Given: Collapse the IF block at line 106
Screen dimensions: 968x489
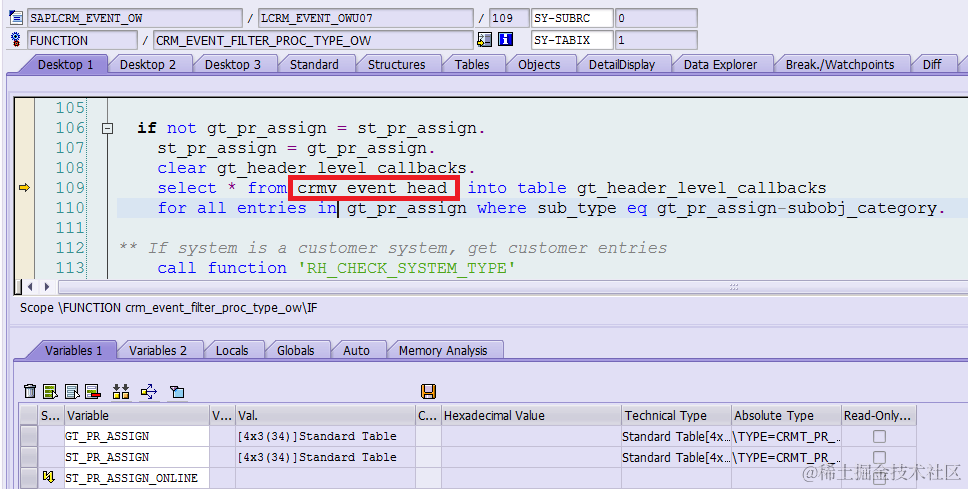Looking at the screenshot, I should [x=107, y=128].
